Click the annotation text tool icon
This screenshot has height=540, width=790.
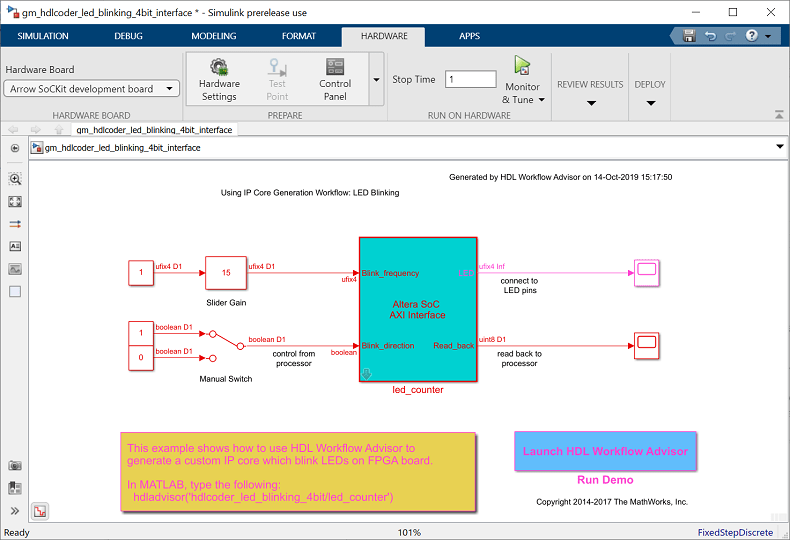(15, 246)
